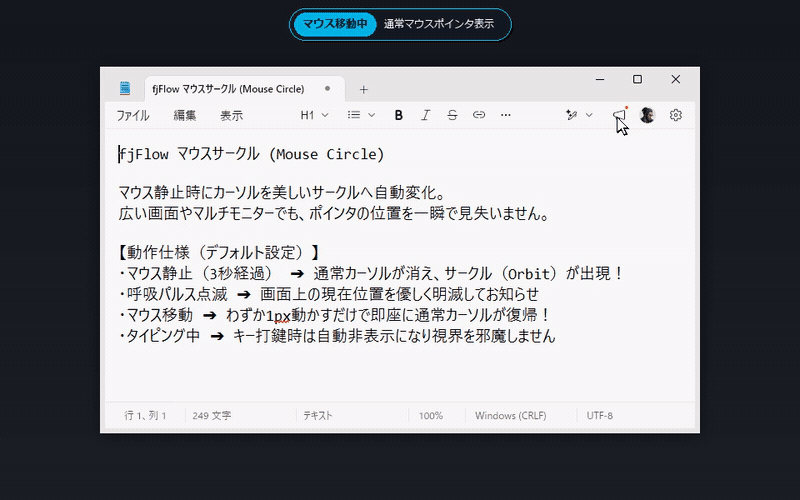Maximize the Notepad window

coord(637,80)
